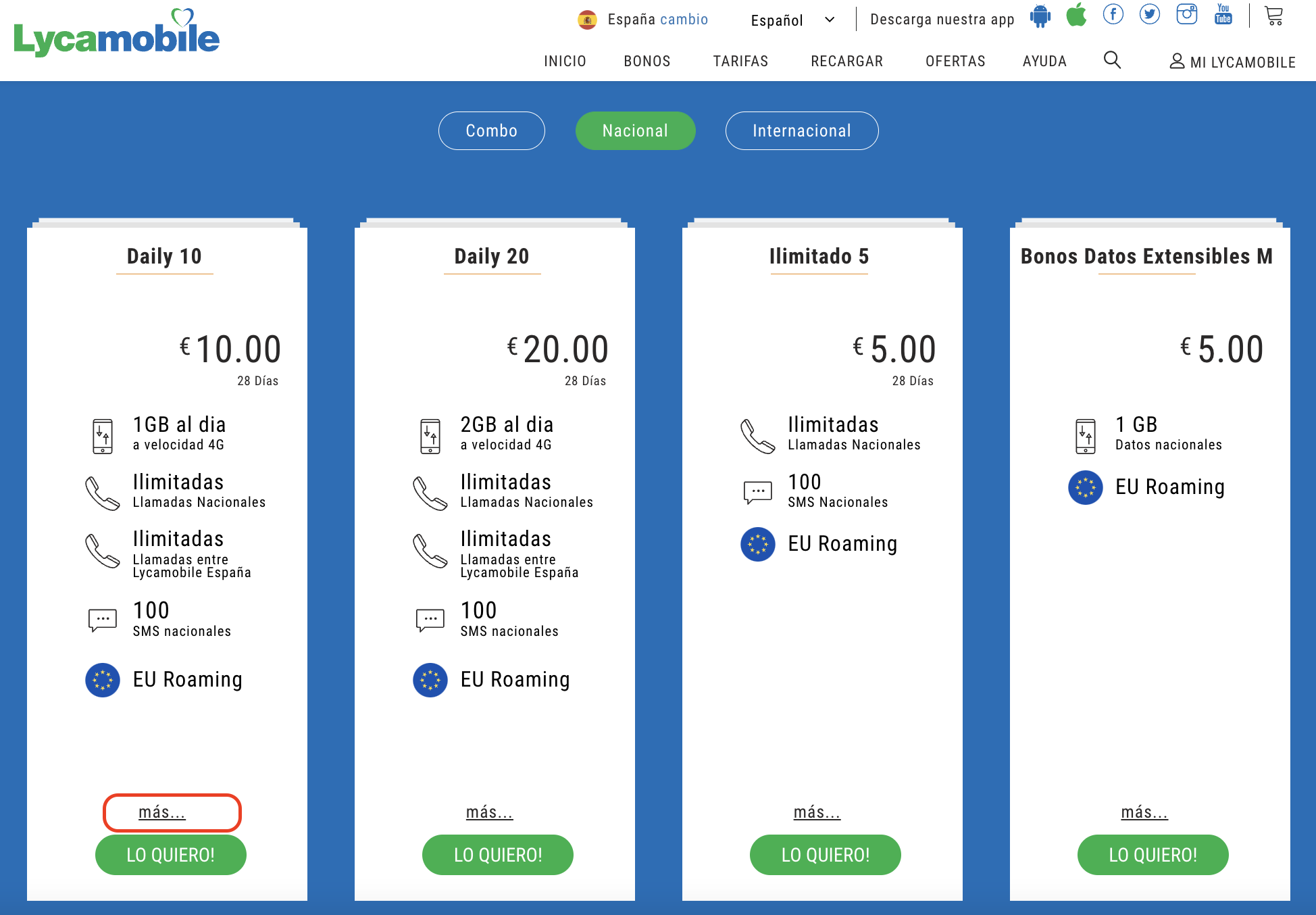
Task: Click the €10.00 price
Action: (230, 349)
